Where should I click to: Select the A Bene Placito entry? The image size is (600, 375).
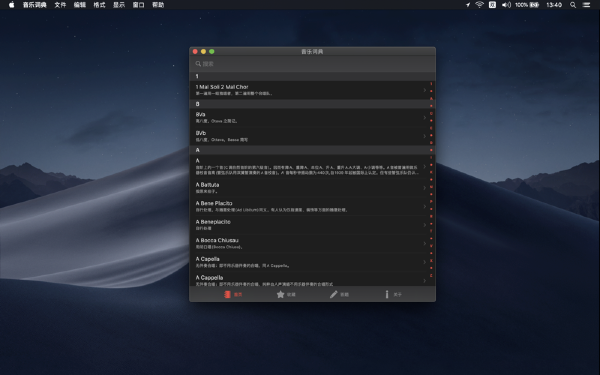[309, 206]
